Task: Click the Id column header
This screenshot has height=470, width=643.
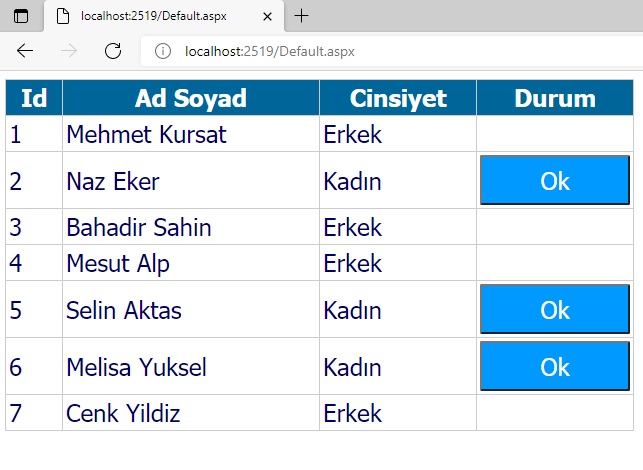Action: point(34,98)
